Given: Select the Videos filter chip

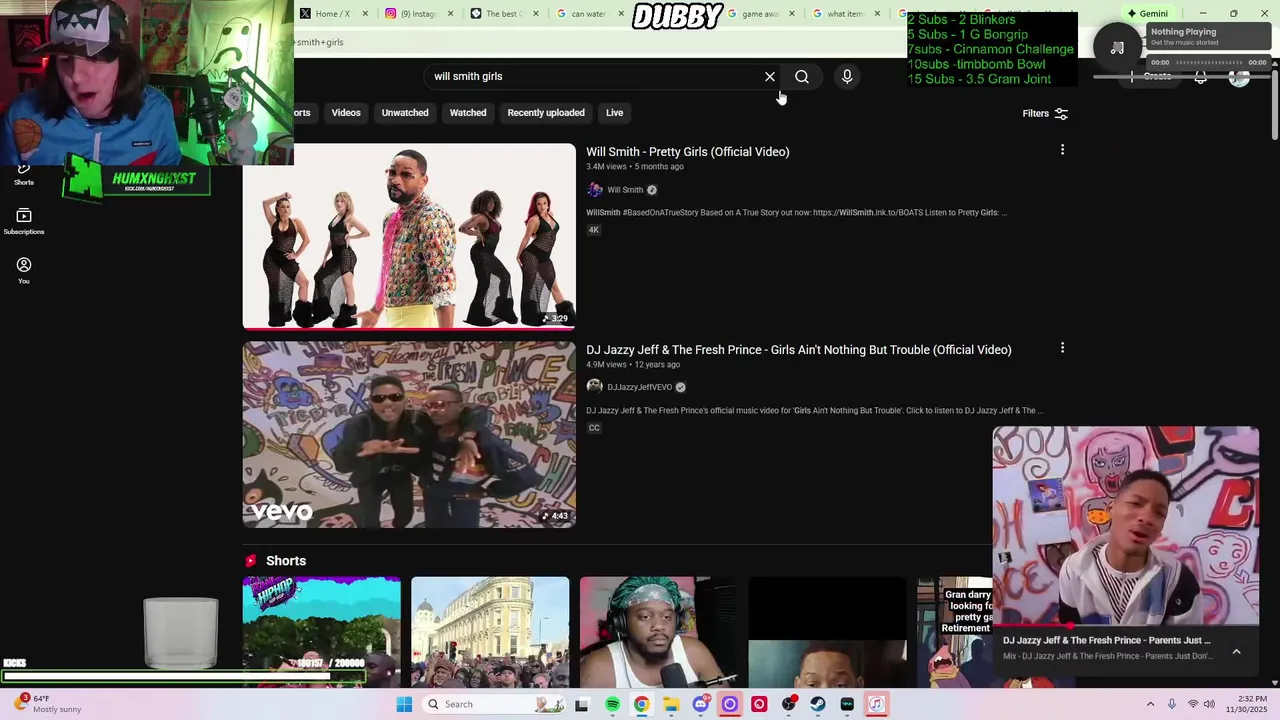Looking at the screenshot, I should pyautogui.click(x=346, y=113).
